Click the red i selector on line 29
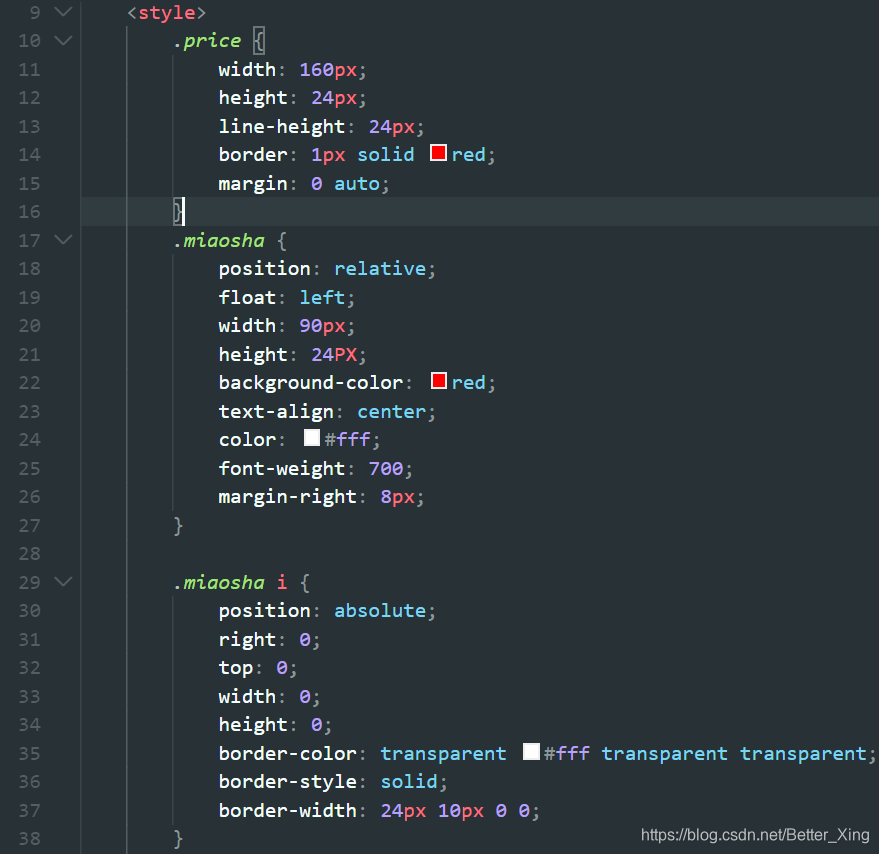This screenshot has width=879, height=854. [282, 583]
